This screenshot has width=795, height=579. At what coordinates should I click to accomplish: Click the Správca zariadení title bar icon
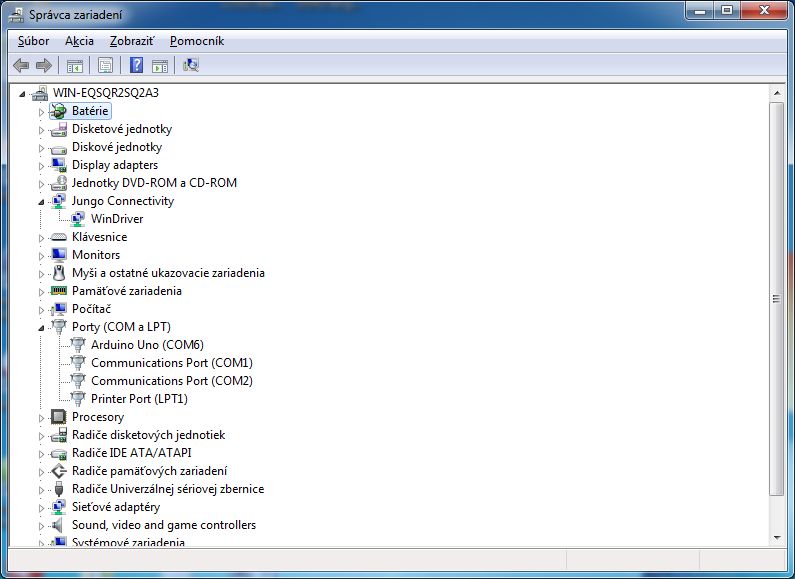tap(16, 15)
